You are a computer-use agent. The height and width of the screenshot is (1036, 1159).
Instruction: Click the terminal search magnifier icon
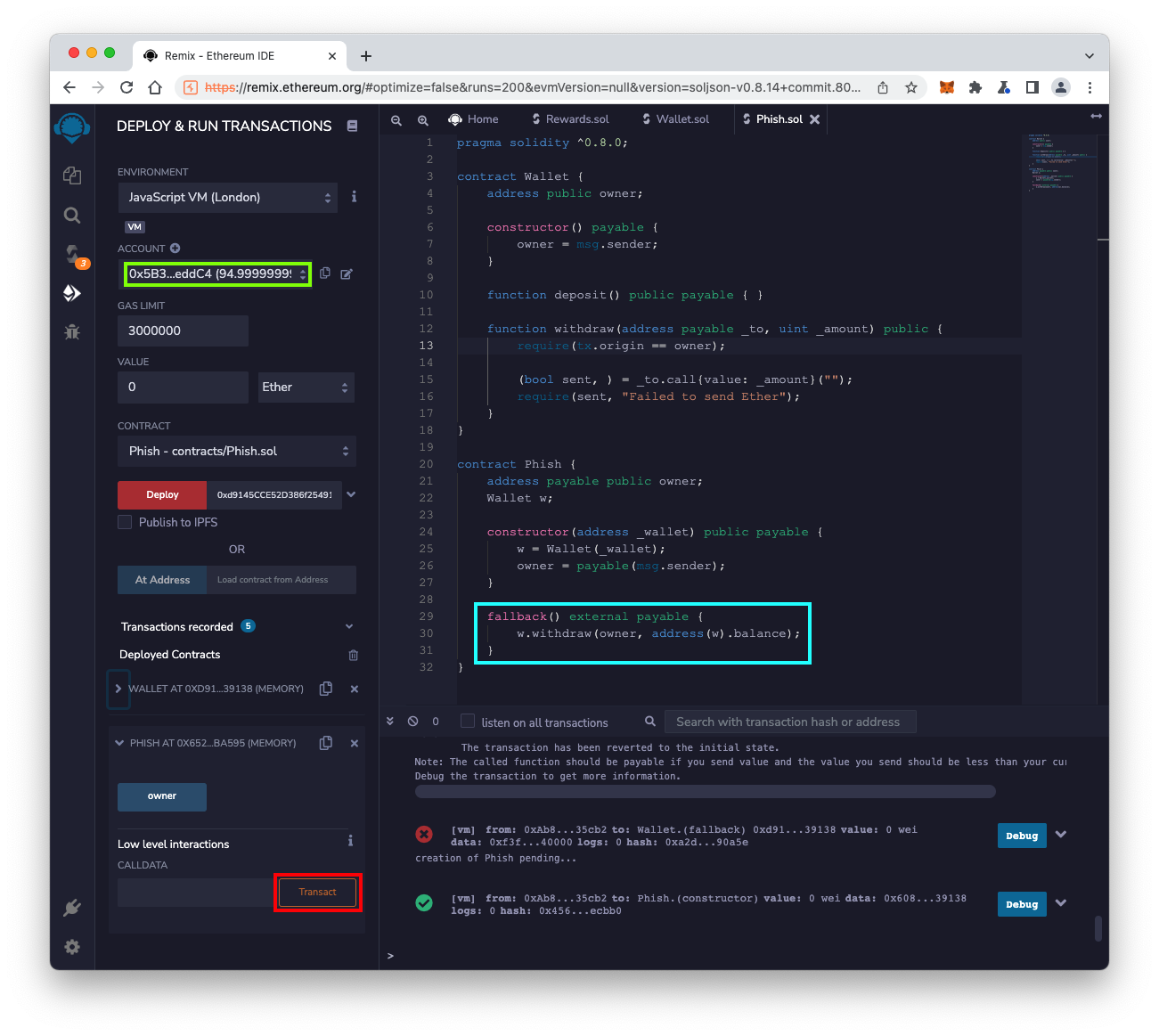pos(650,722)
